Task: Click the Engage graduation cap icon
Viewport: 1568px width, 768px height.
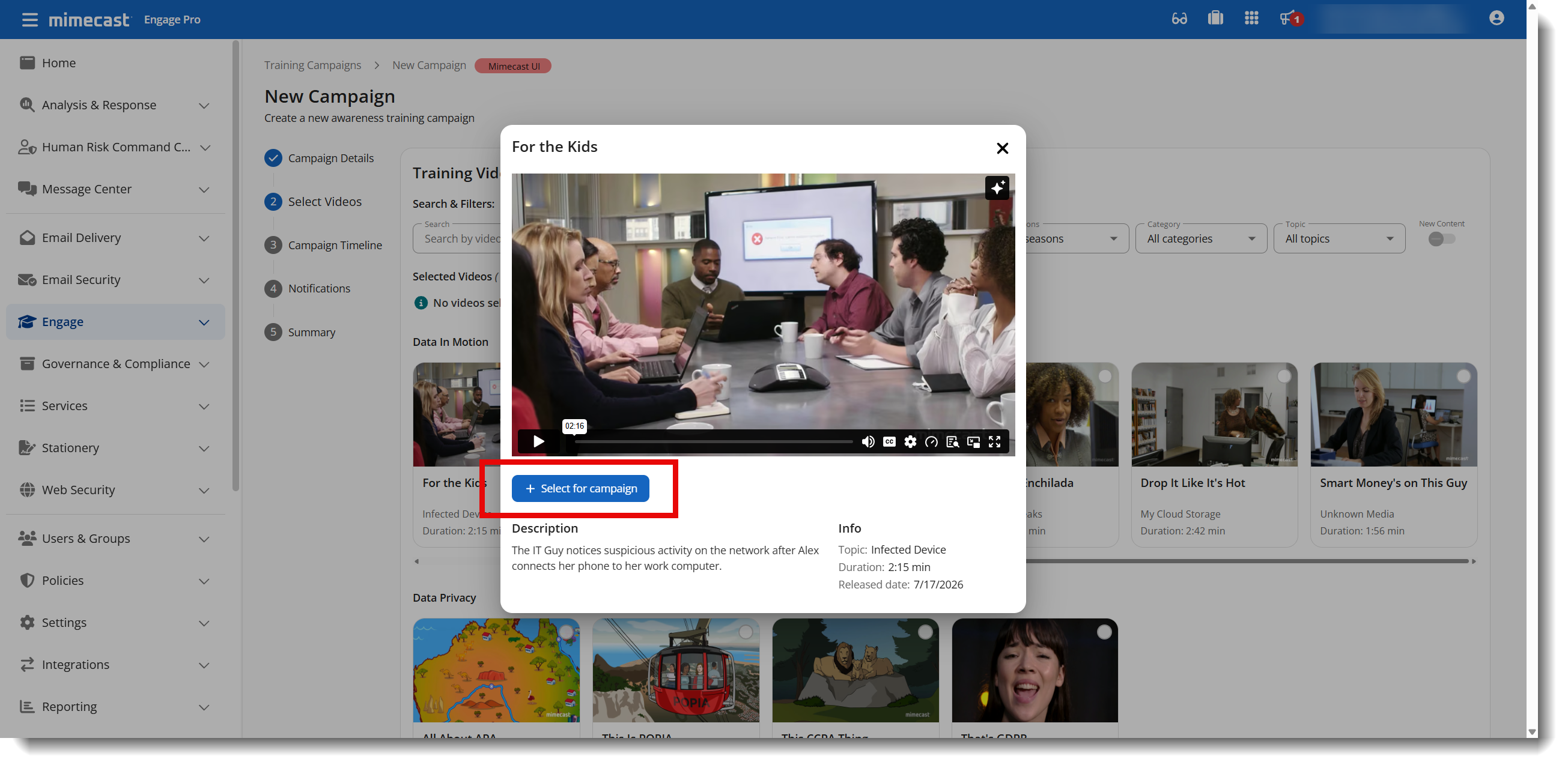Action: pos(27,321)
